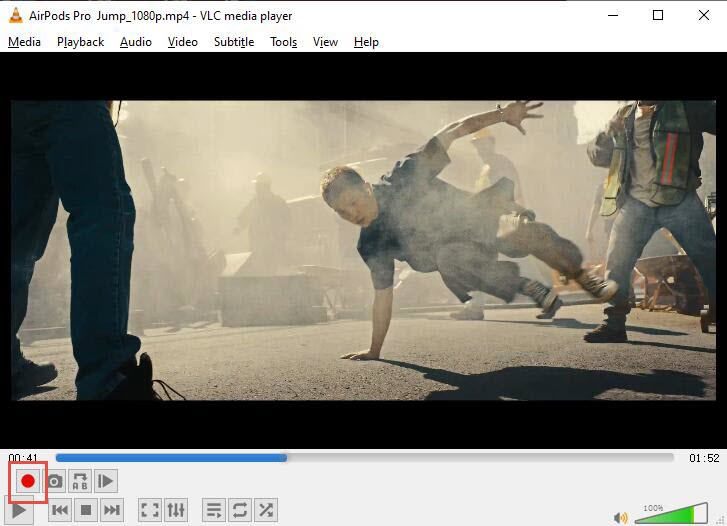Toggle fullscreen video mode

150,510
